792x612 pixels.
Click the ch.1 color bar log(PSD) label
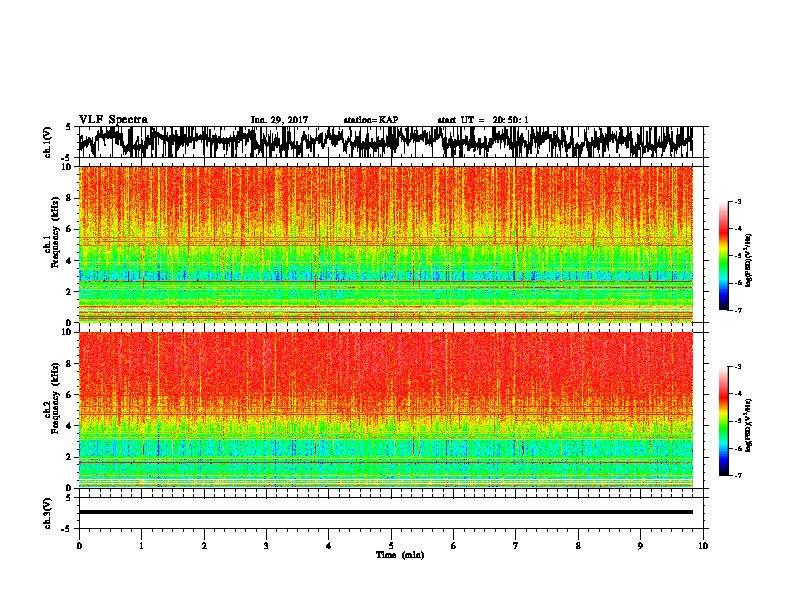pos(748,260)
